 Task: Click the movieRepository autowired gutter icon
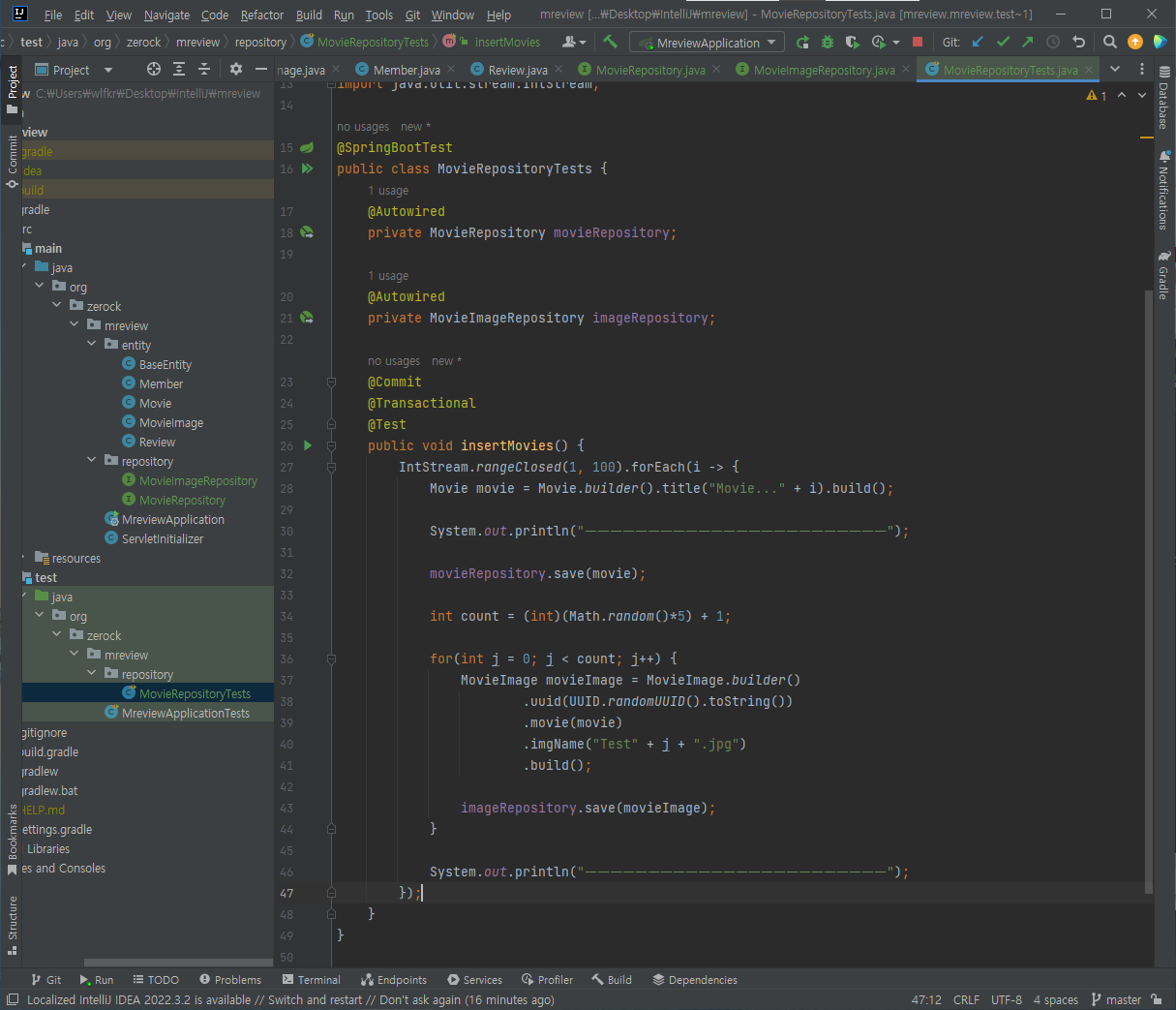click(307, 232)
